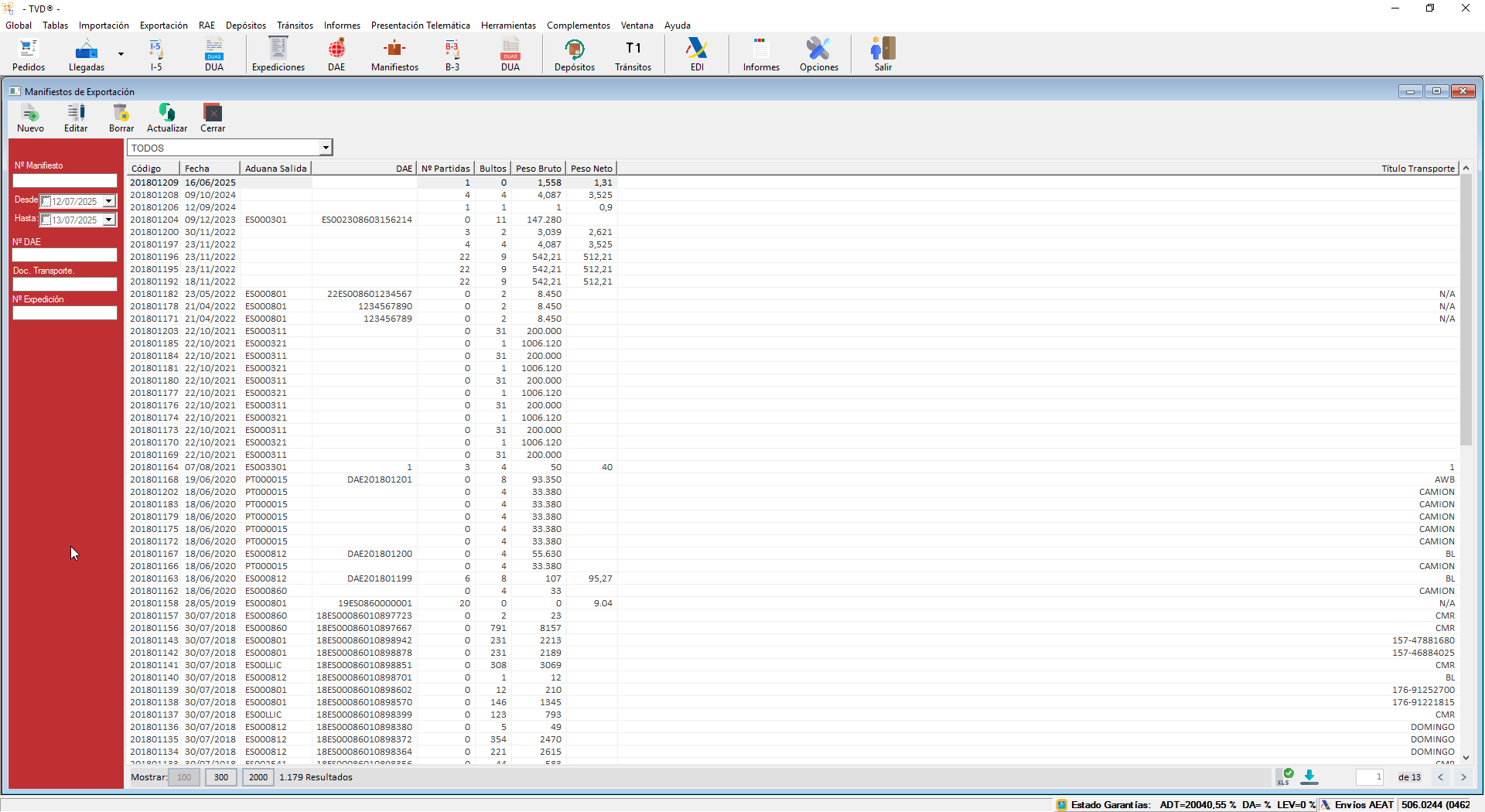The image size is (1485, 812).
Task: Enable the Desde date checkbox
Action: click(x=46, y=201)
